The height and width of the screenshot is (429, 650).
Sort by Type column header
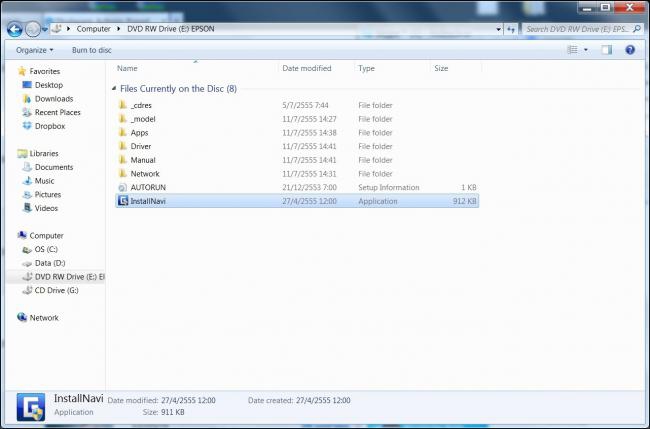click(x=366, y=68)
